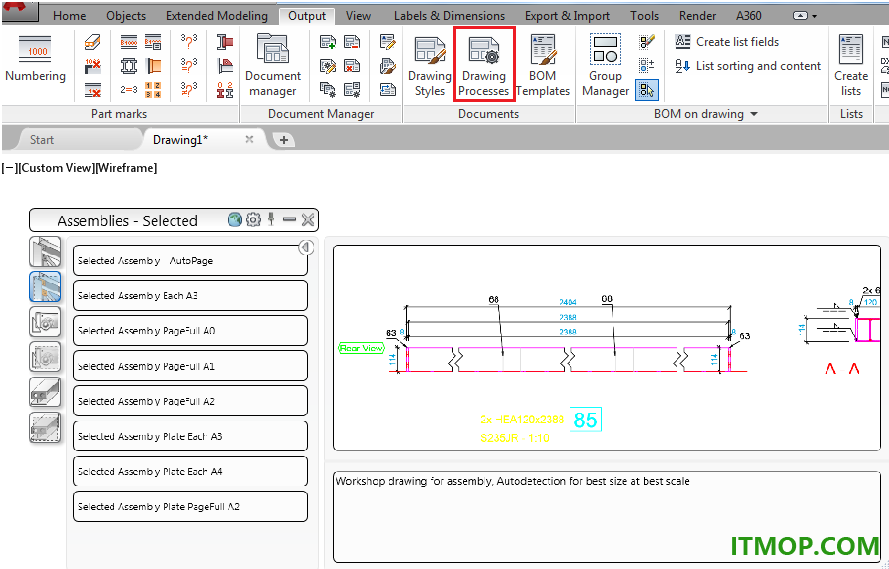Image resolution: width=889 pixels, height=569 pixels.
Task: Click the B1000 part mark icon
Action: 129,42
